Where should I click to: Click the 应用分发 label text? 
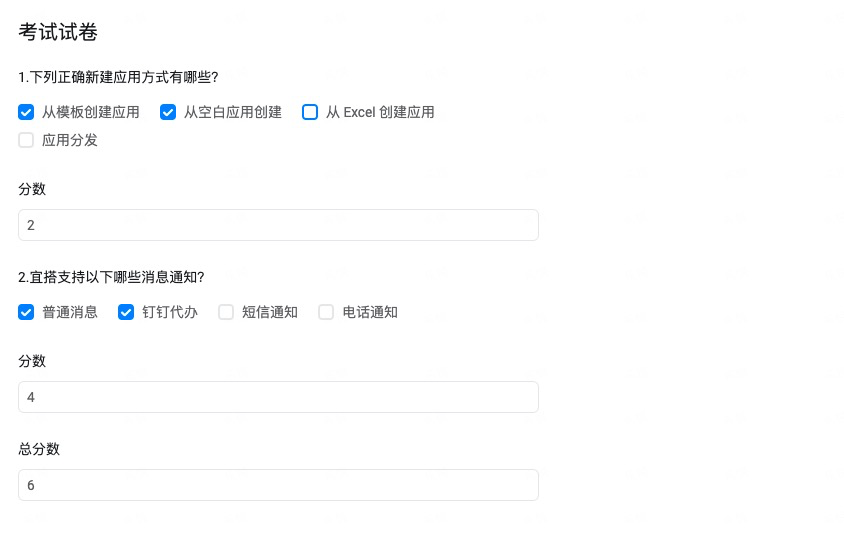(x=69, y=140)
